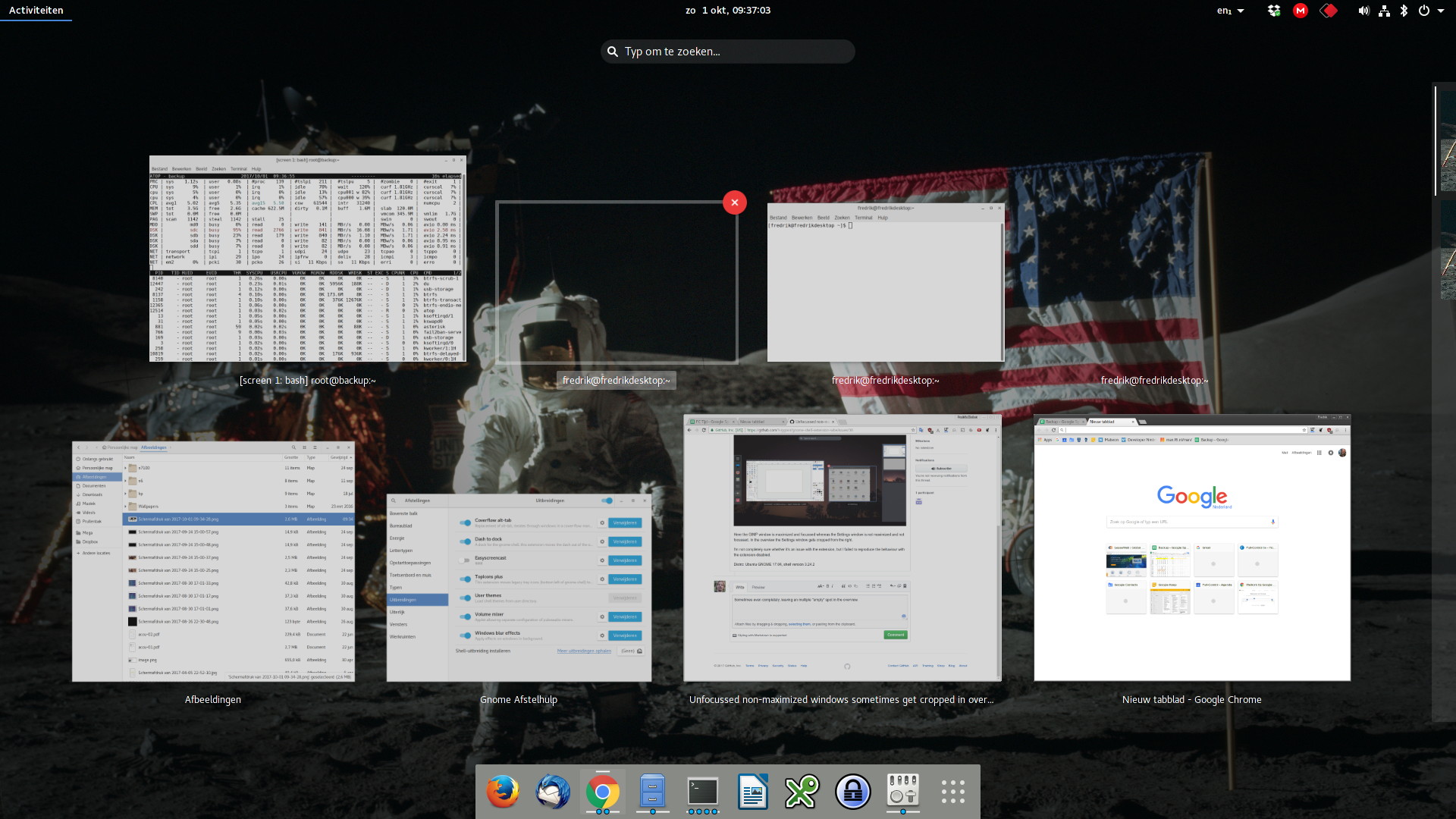The width and height of the screenshot is (1456, 819).
Task: Open KeePassX lock icon in dock
Action: (852, 792)
